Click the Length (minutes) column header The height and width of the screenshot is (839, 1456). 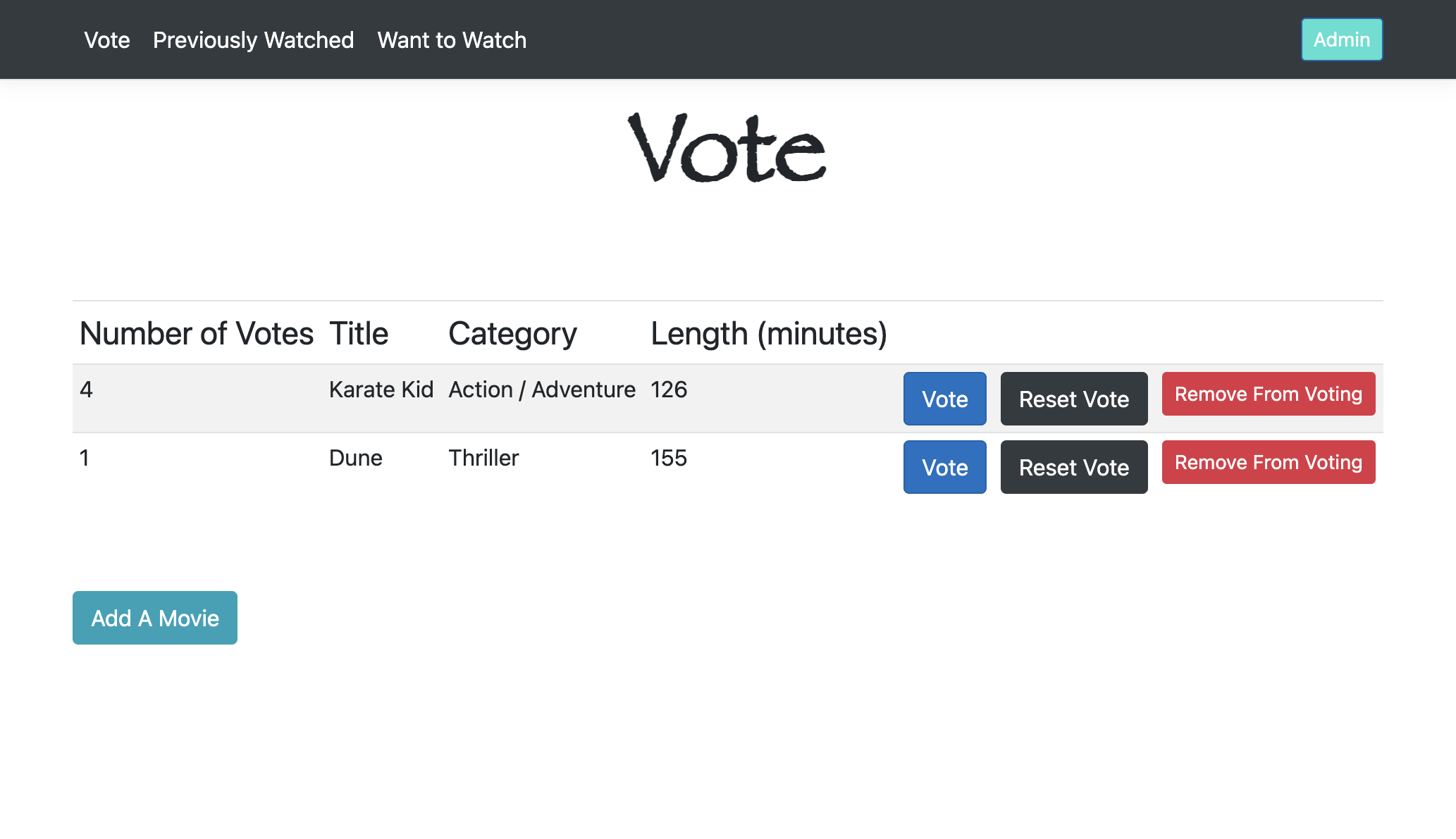[769, 334]
